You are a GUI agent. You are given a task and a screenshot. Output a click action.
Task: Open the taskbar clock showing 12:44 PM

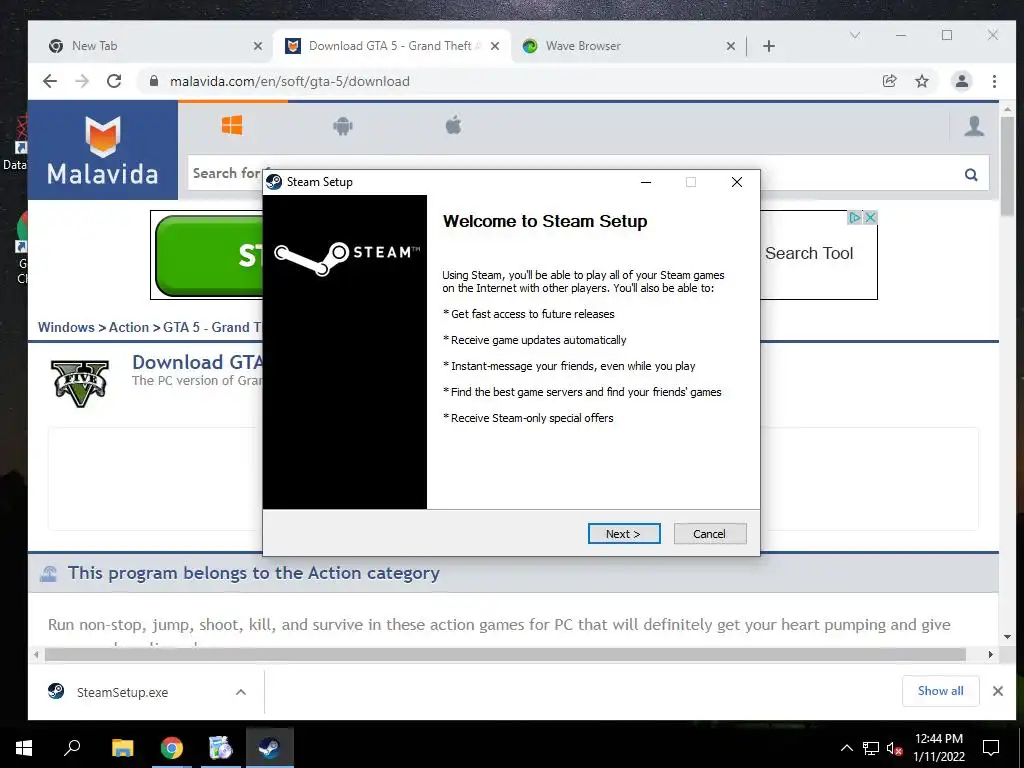[x=938, y=748]
